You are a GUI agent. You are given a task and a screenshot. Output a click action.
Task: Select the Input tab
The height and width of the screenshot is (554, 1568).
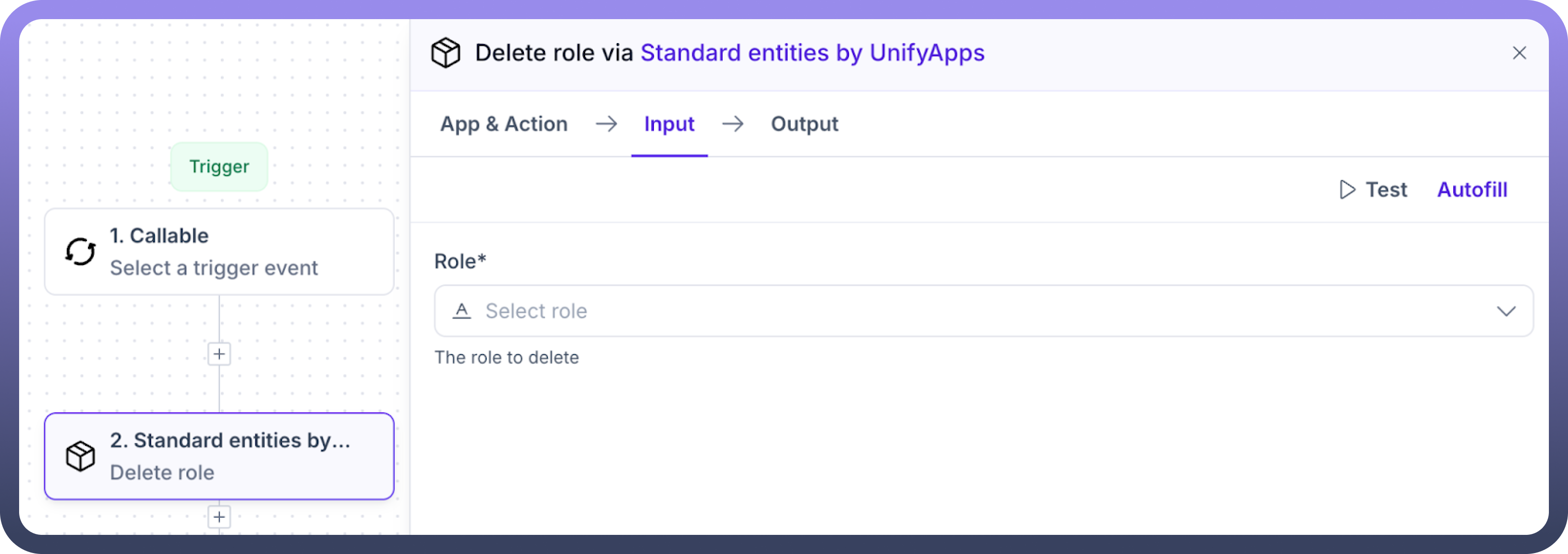point(669,124)
